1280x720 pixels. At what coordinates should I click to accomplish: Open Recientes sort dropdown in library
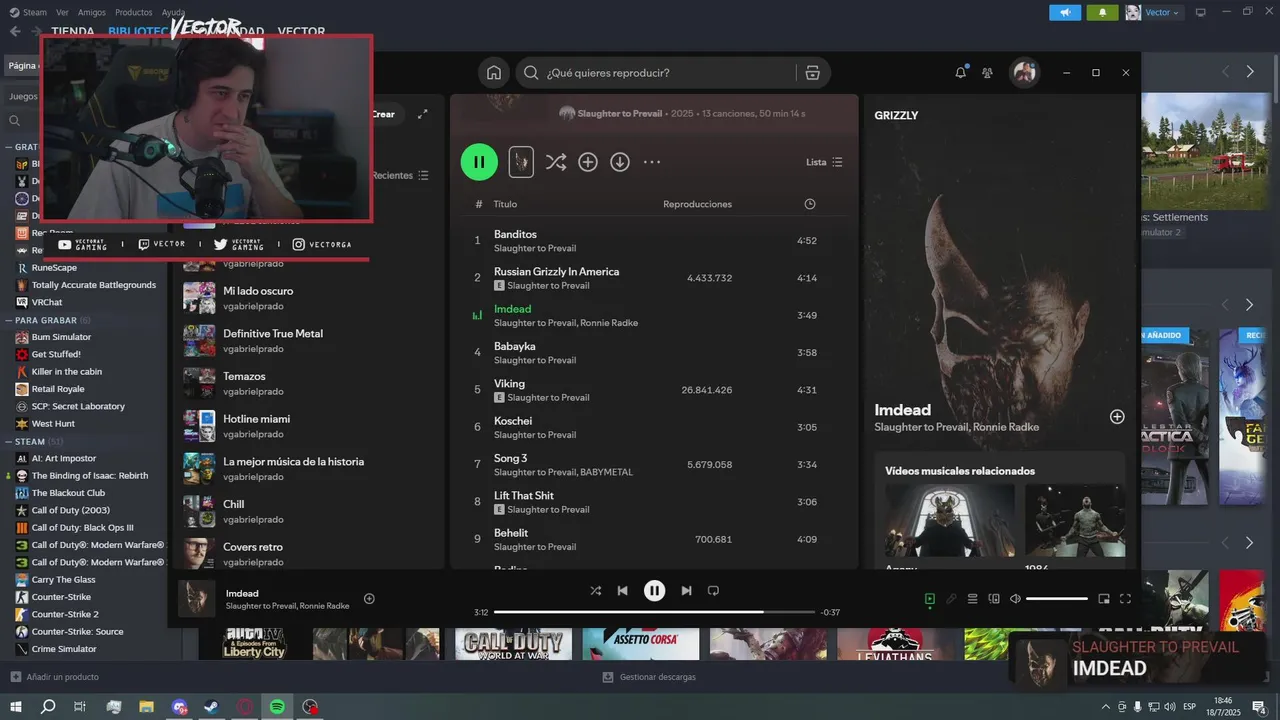click(x=401, y=175)
